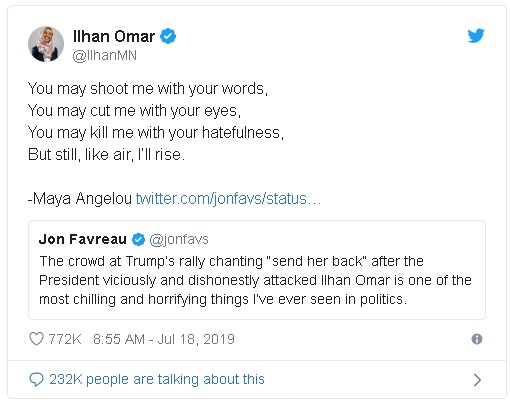This screenshot has width=510, height=405.
Task: Click the Jon Favreau name
Action: point(83,239)
